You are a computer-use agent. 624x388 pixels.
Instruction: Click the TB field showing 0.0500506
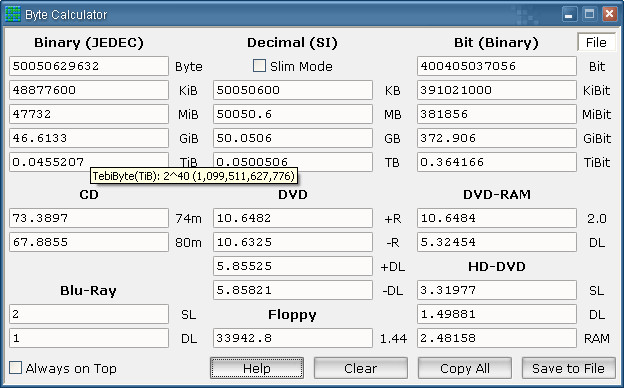tap(293, 162)
